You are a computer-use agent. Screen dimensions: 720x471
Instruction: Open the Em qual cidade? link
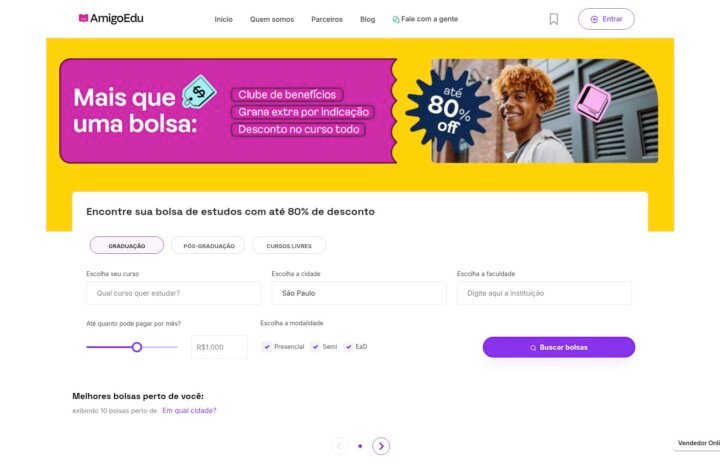pos(189,410)
